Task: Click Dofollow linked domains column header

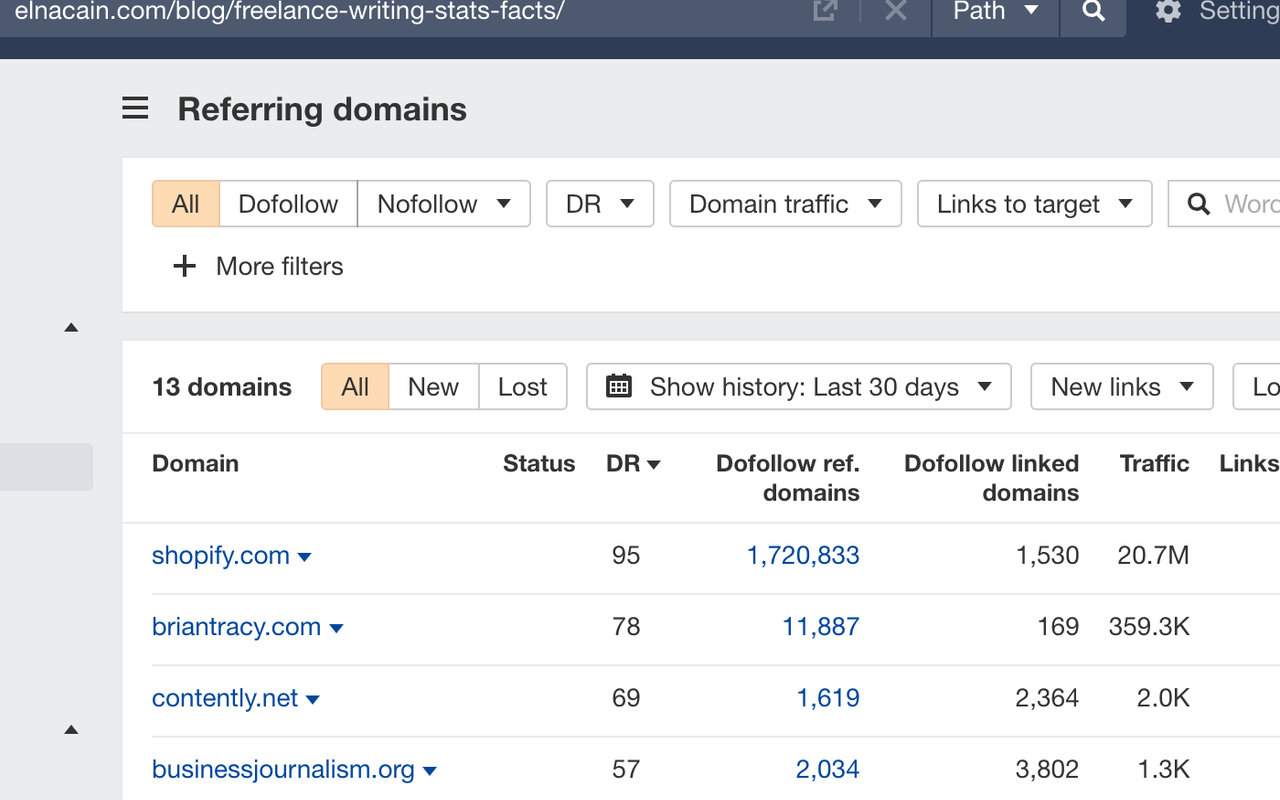Action: (992, 478)
